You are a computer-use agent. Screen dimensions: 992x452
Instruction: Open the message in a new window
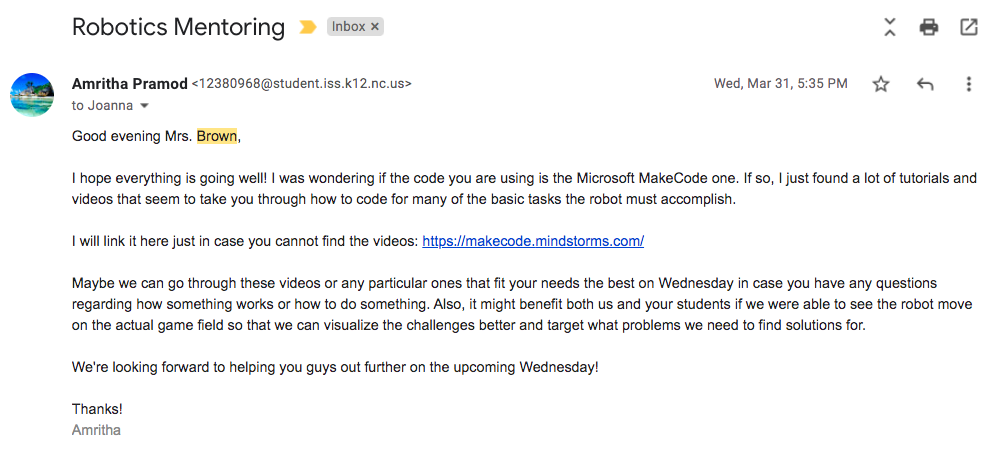pos(968,27)
